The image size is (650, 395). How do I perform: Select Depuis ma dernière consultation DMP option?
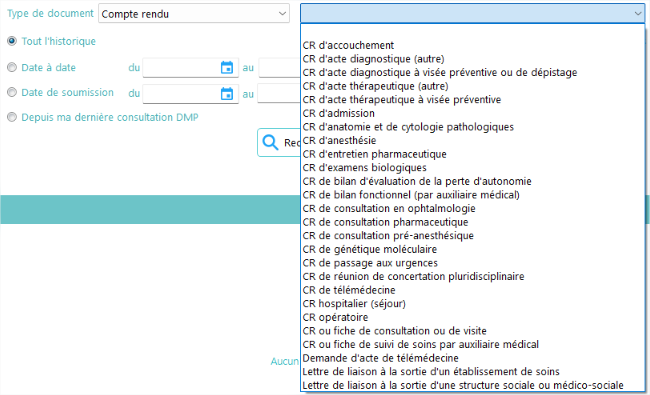pyautogui.click(x=12, y=117)
